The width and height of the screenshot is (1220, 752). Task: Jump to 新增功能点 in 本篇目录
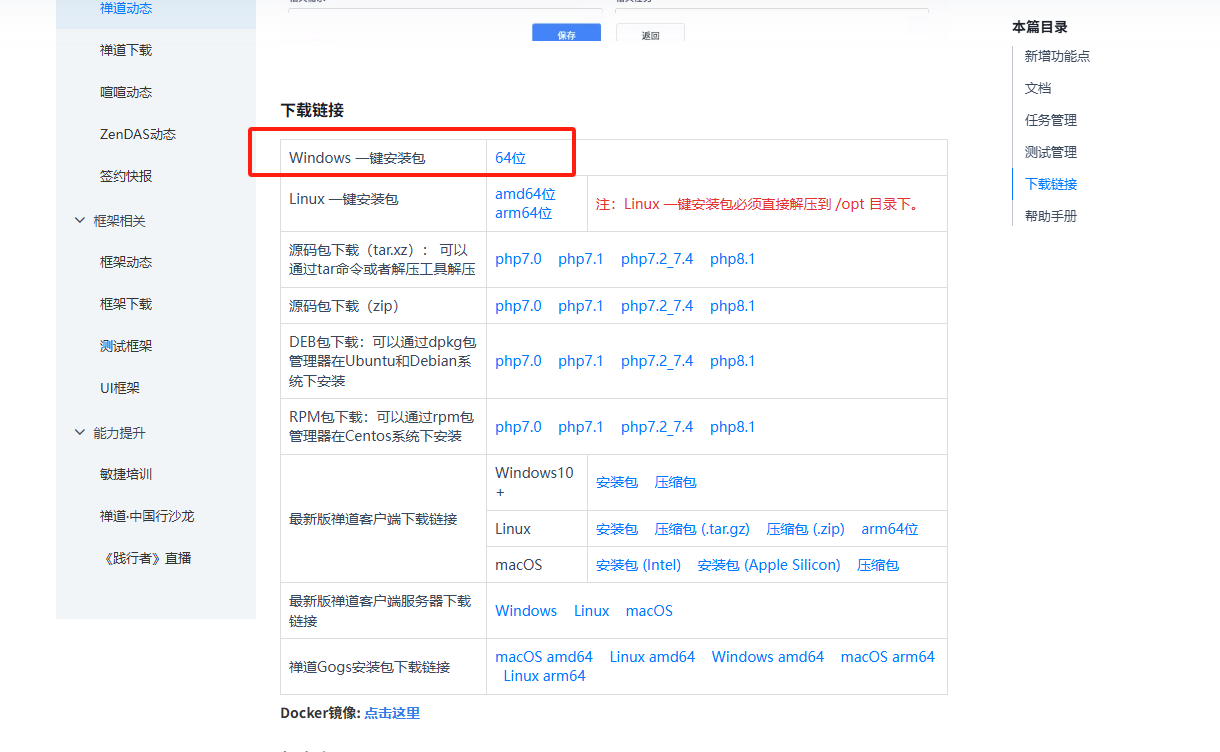(x=1057, y=56)
